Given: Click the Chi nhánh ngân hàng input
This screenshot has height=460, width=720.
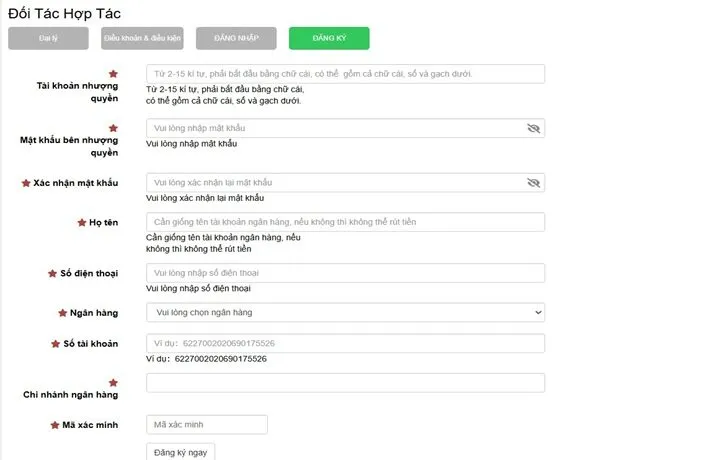Looking at the screenshot, I should click(x=345, y=383).
